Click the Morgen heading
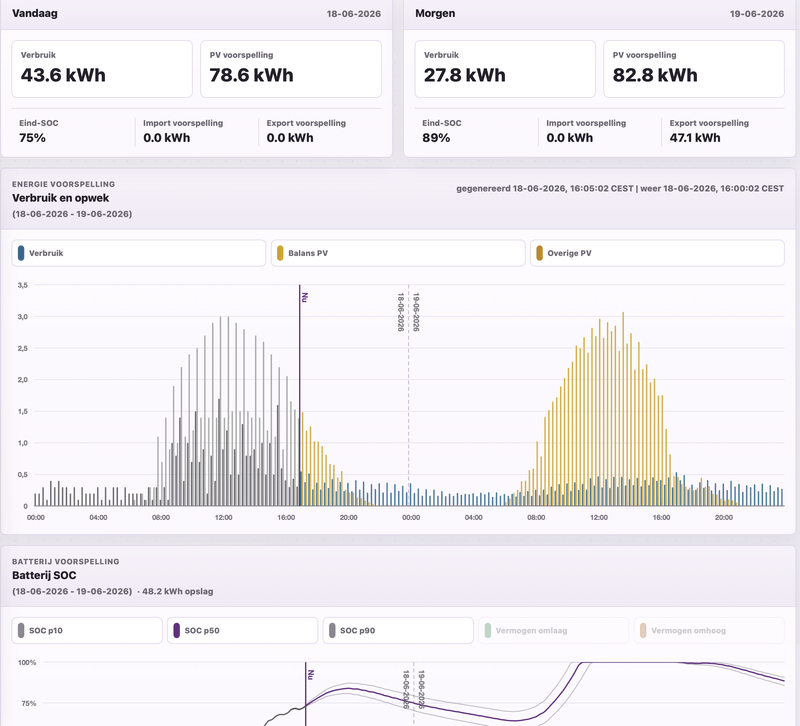The image size is (800, 726). click(x=435, y=13)
